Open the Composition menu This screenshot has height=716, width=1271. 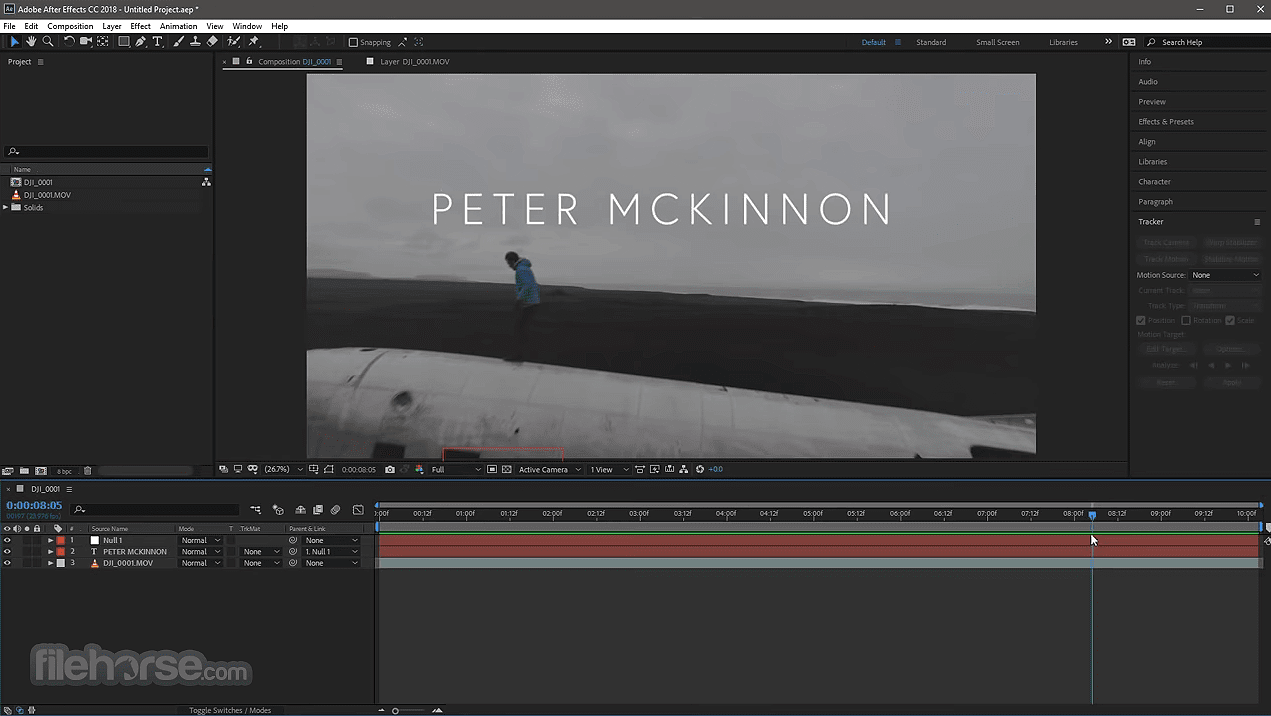pos(69,26)
